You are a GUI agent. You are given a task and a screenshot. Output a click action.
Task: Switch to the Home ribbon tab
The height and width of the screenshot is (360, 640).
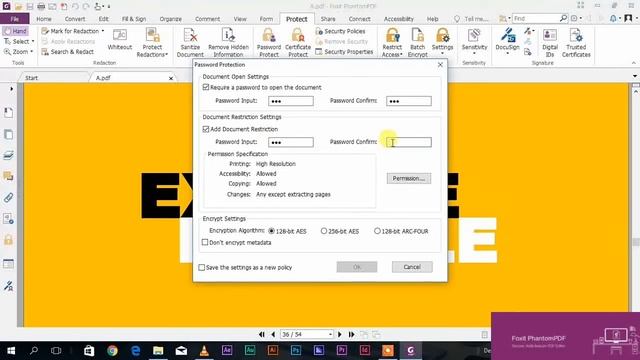point(44,19)
